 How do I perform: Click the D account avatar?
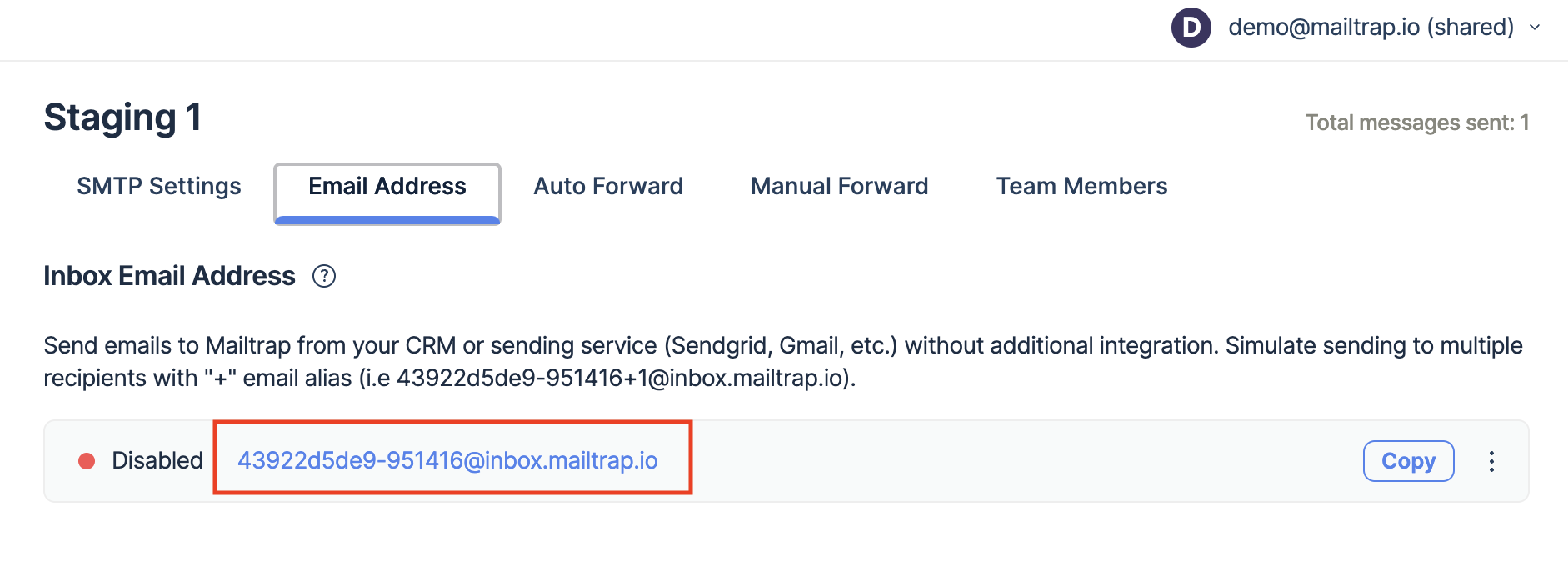point(1191,28)
